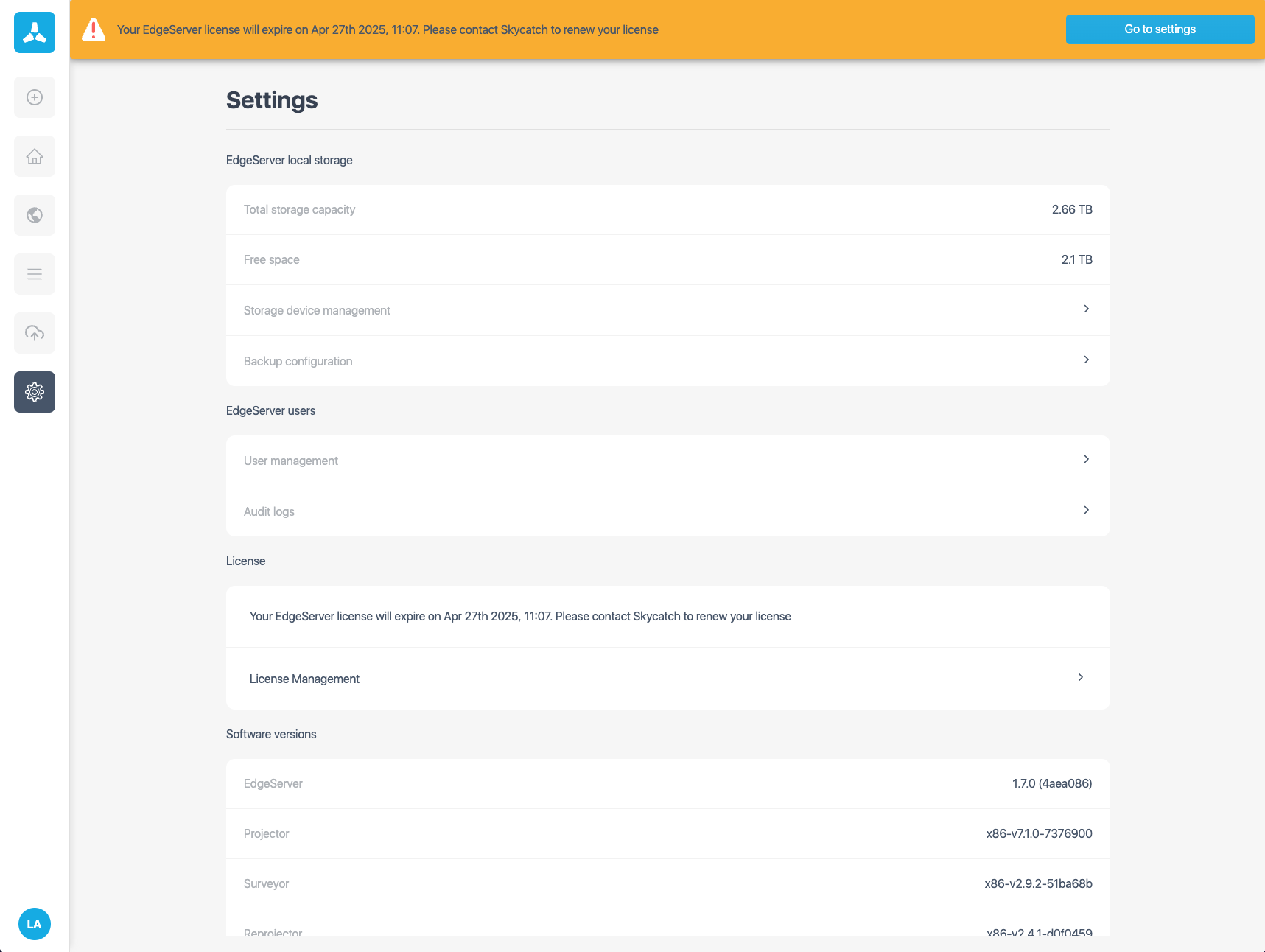Open License Management row
Screen dimensions: 1265x952
(668, 679)
